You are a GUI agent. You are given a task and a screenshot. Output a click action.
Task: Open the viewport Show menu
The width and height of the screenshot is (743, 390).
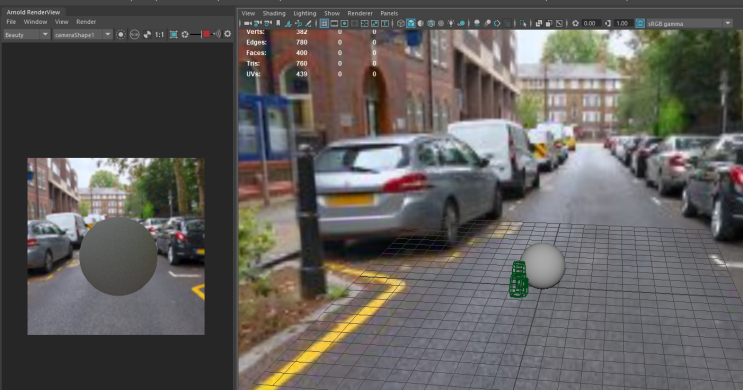pos(332,13)
